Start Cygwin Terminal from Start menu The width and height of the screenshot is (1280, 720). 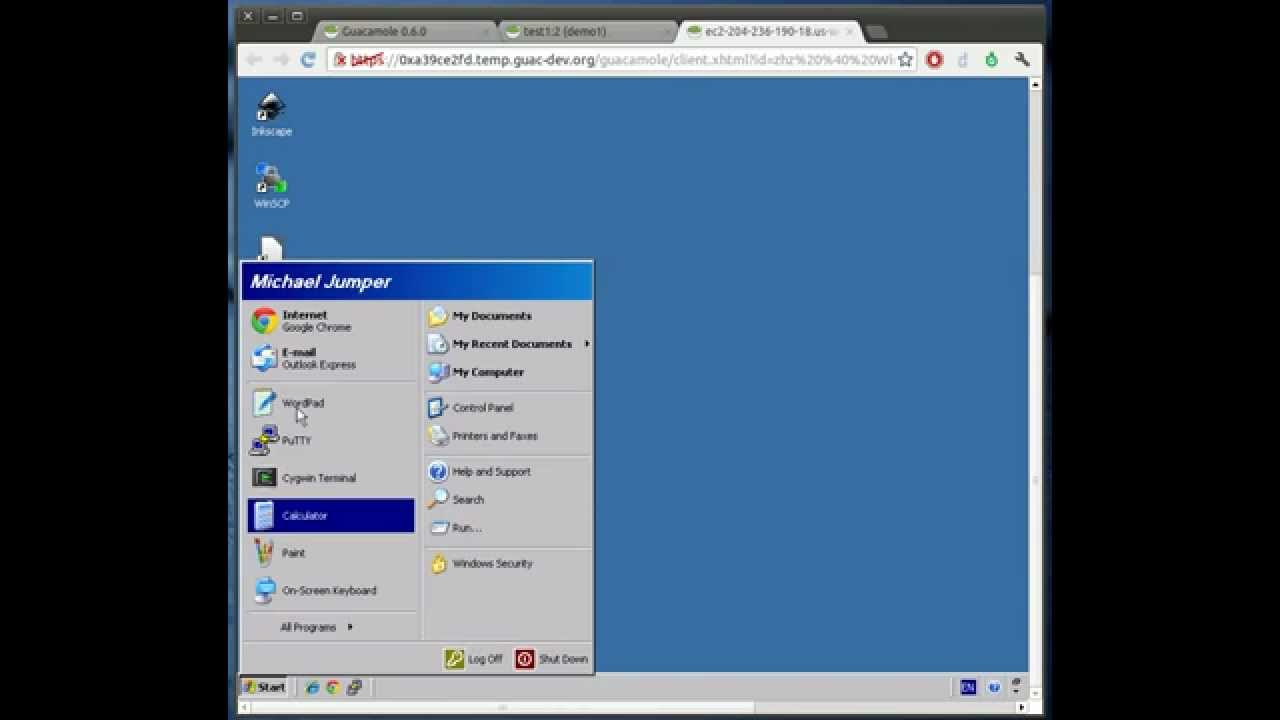[331, 478]
